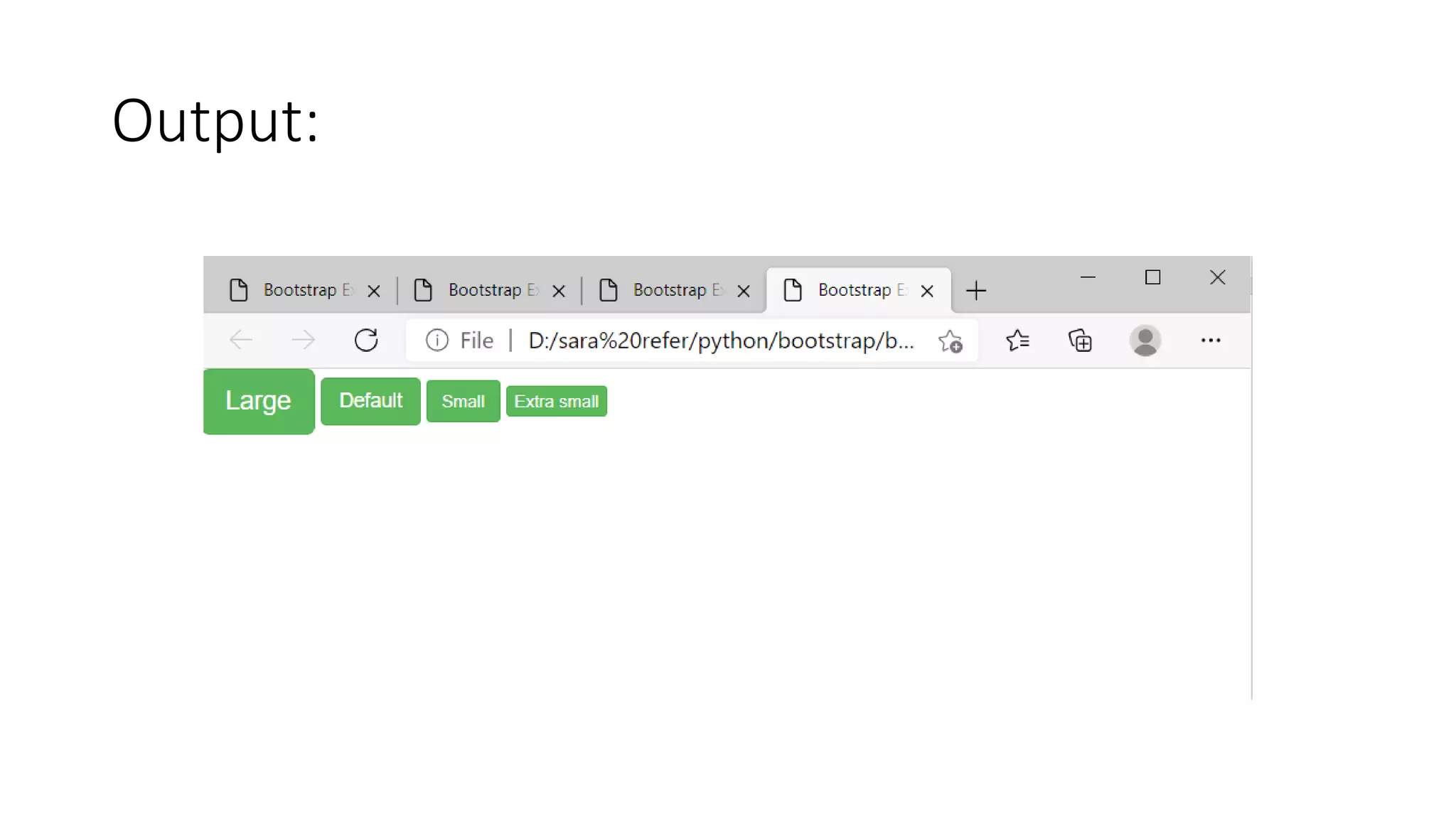Open Settings and more ellipsis menu
Image resolution: width=1456 pixels, height=819 pixels.
[1211, 341]
